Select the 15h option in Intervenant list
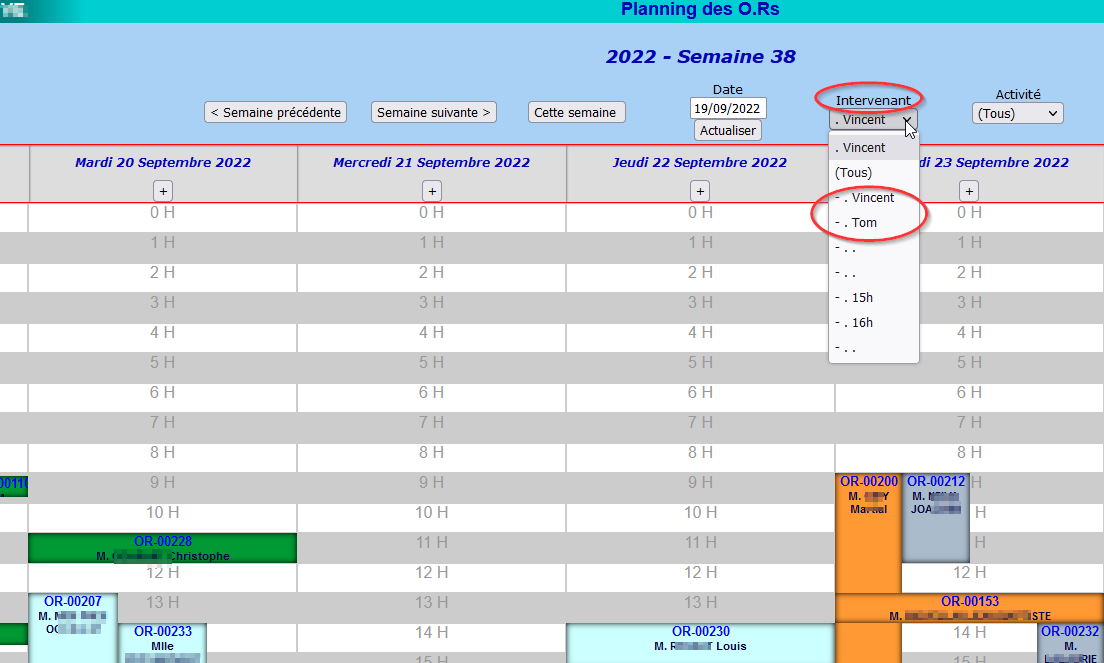1104x663 pixels. pyautogui.click(x=861, y=298)
